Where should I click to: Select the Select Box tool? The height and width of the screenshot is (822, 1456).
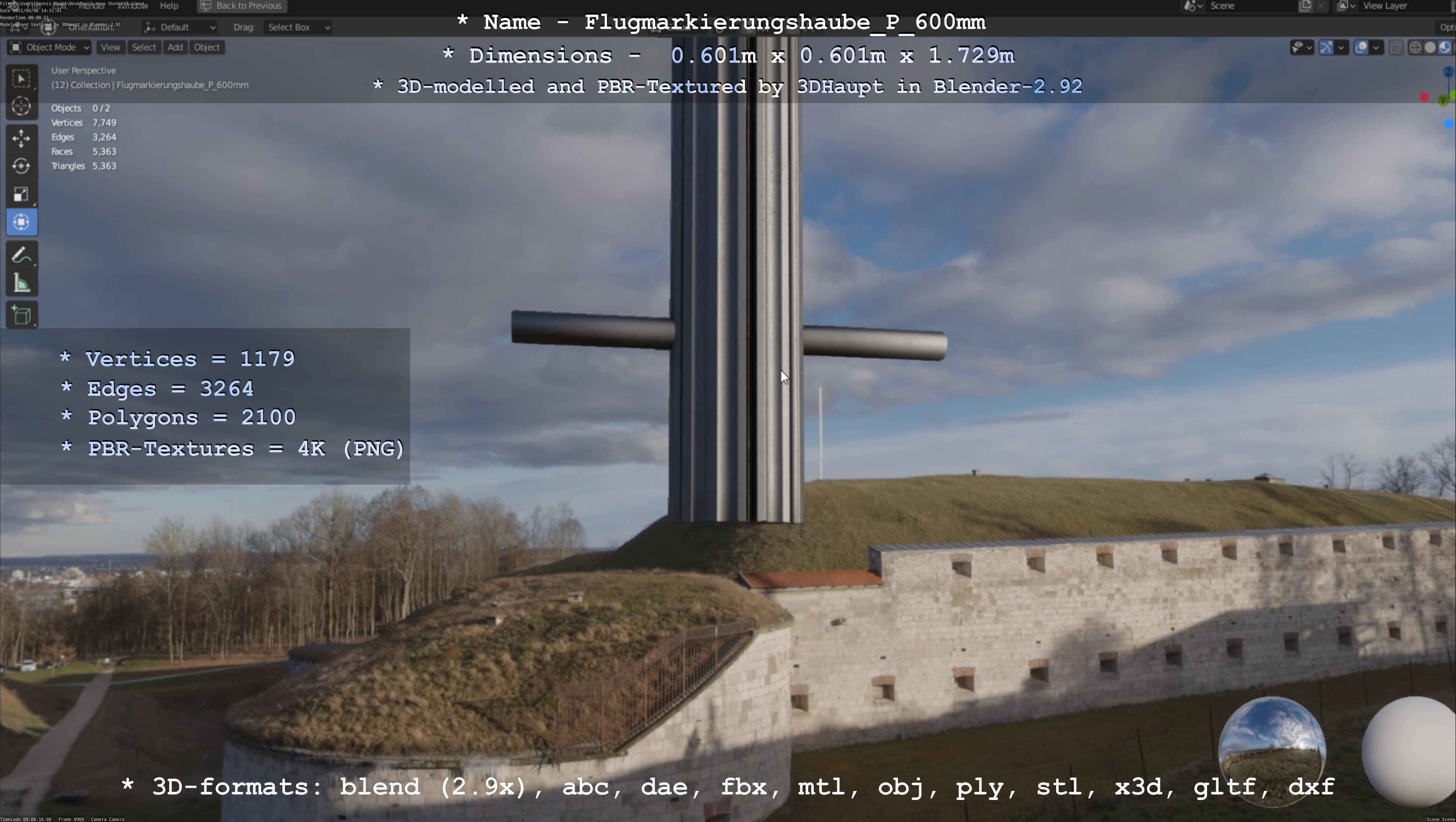[x=21, y=79]
